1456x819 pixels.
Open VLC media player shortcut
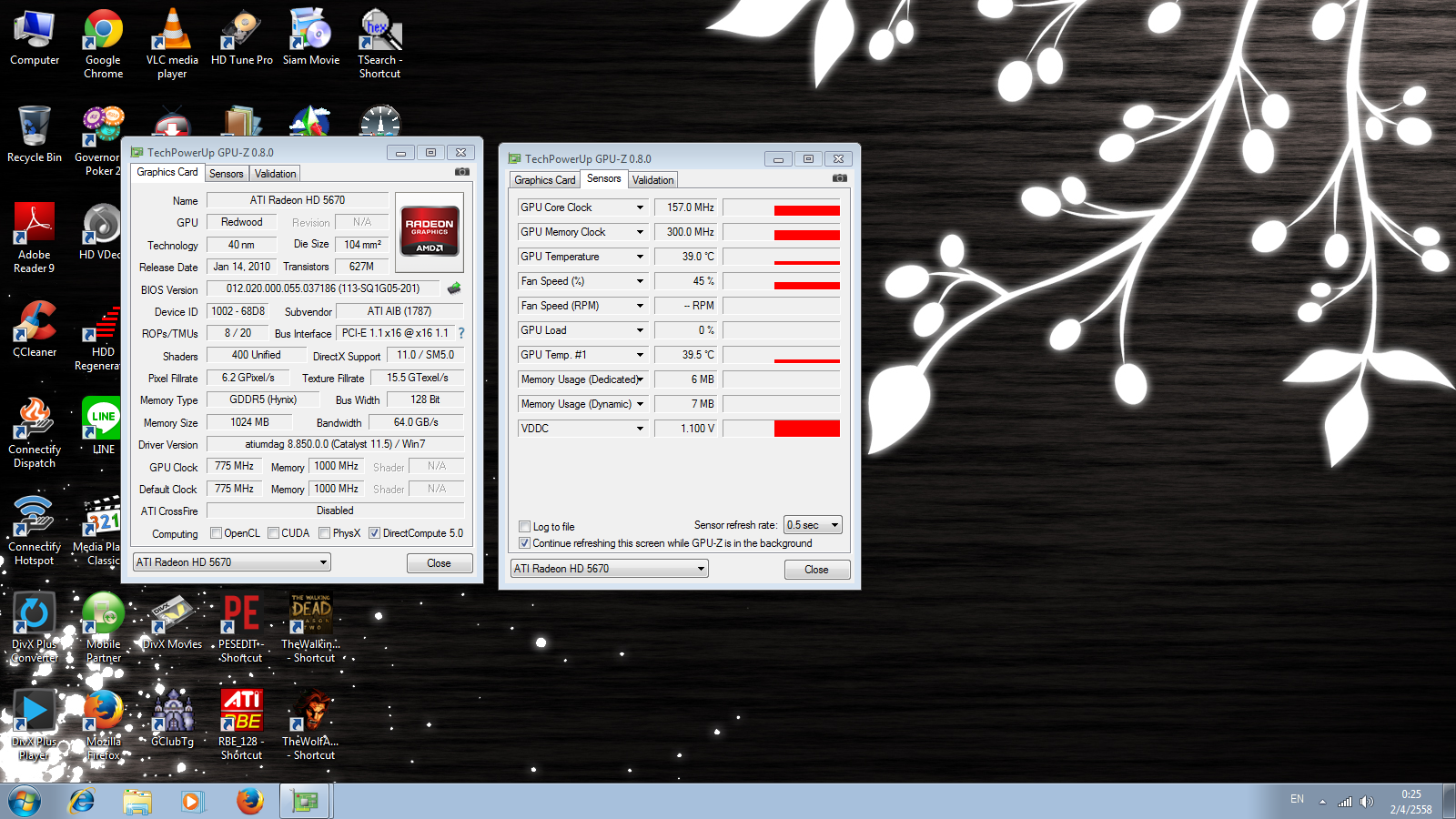[x=172, y=44]
